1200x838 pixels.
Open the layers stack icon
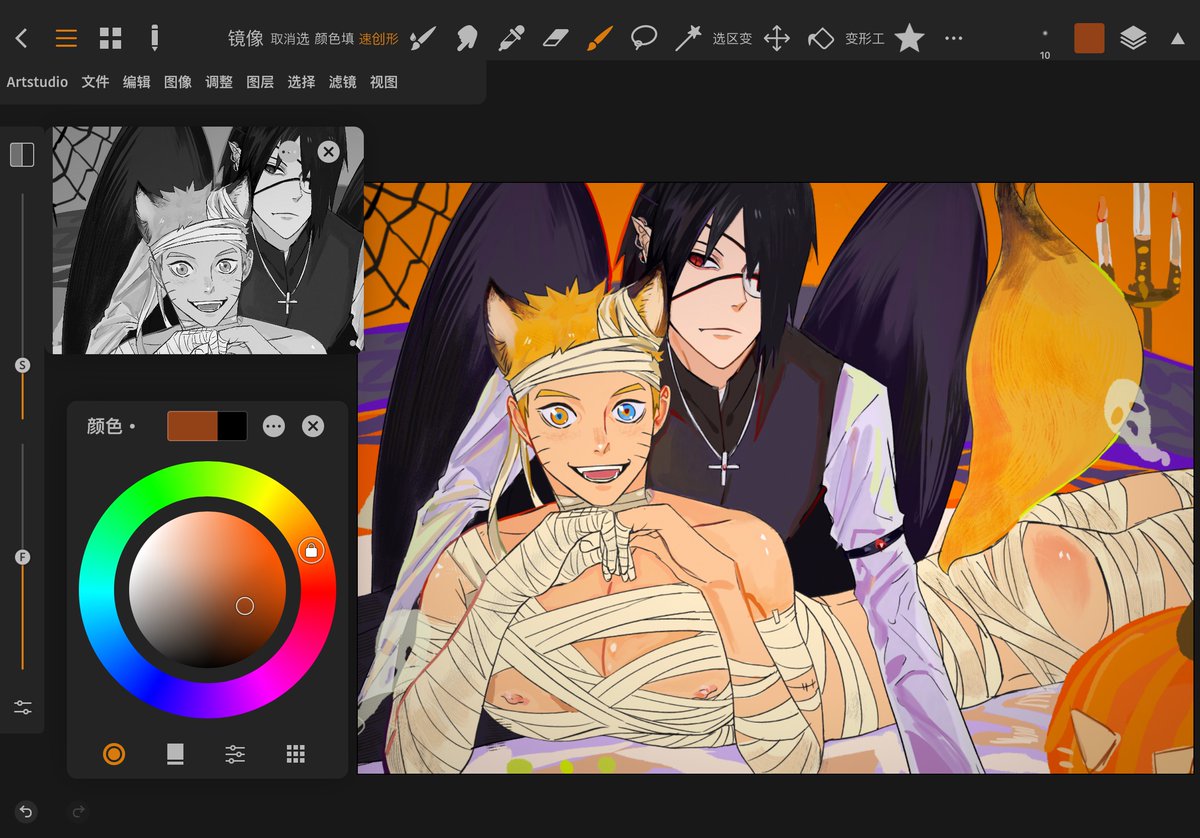tap(1133, 38)
